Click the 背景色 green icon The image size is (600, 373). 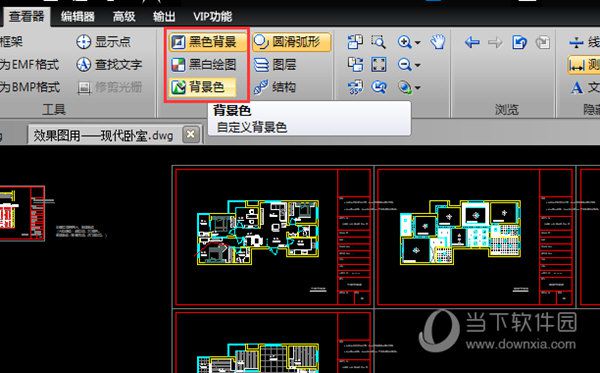178,87
